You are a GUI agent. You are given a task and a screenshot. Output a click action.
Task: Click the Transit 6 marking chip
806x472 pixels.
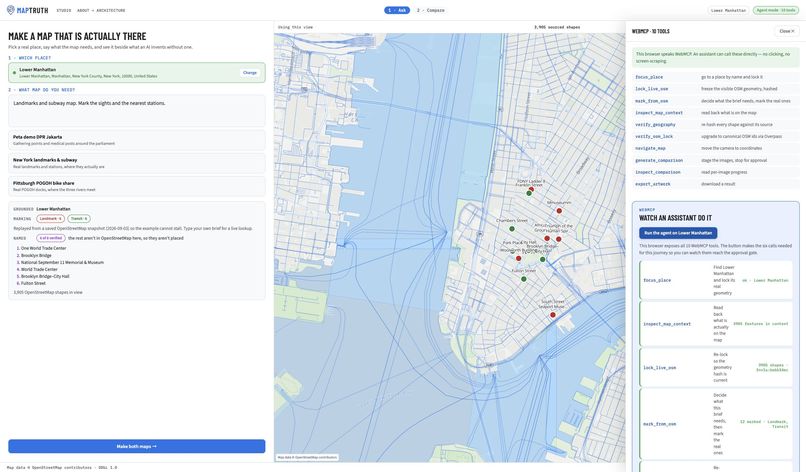pyautogui.click(x=79, y=219)
